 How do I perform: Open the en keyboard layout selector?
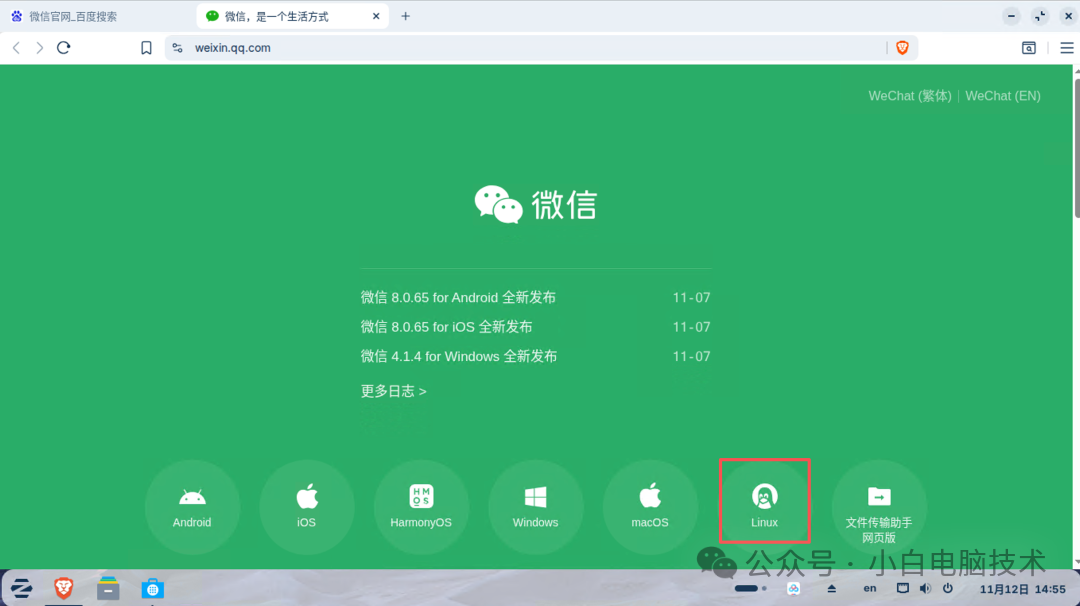(x=869, y=588)
